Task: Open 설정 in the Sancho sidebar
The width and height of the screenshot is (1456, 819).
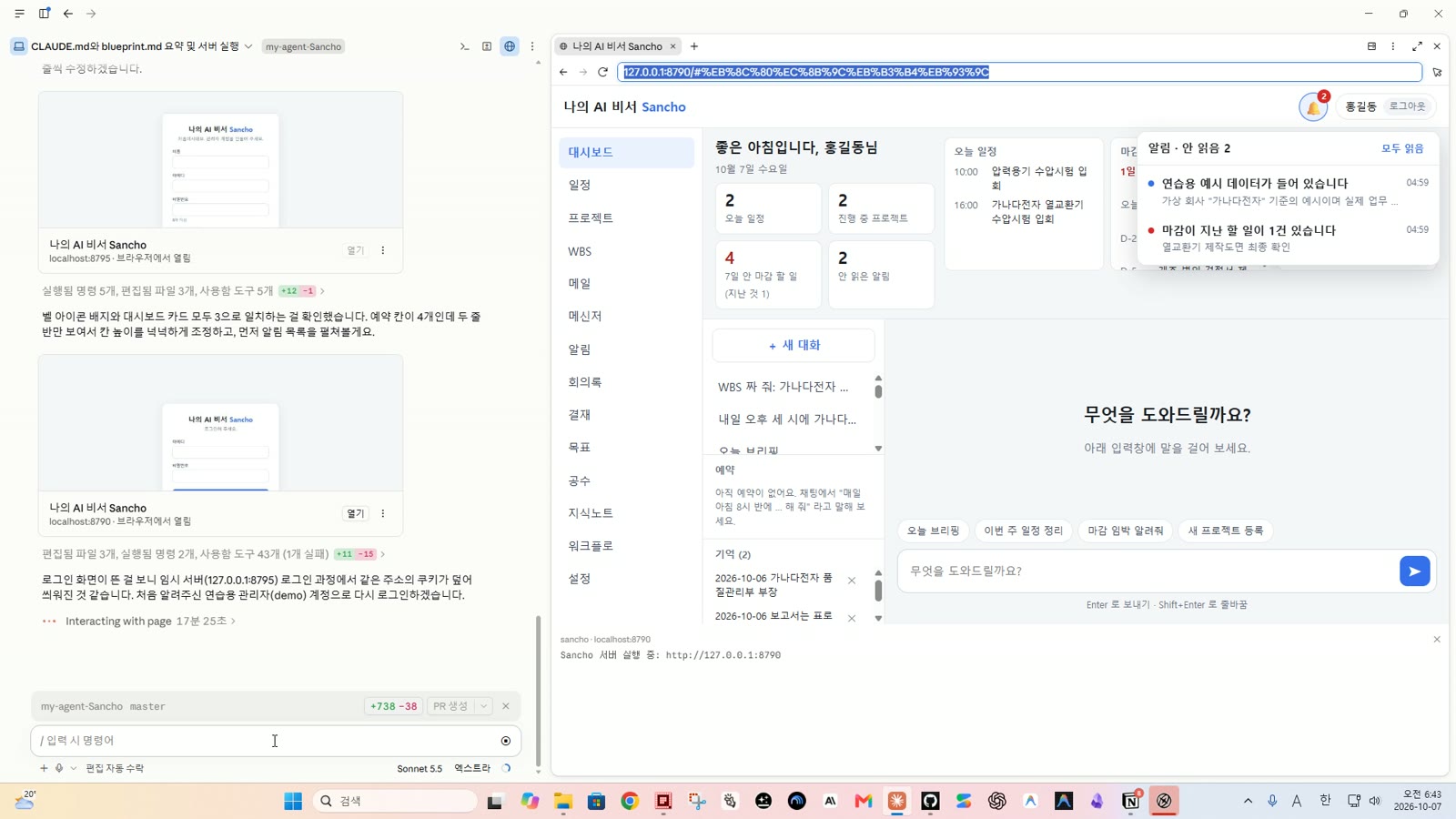Action: click(x=626, y=579)
